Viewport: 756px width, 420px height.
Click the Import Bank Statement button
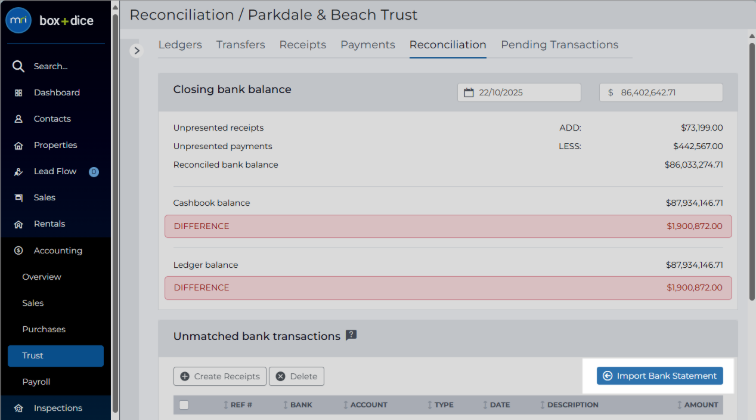(660, 376)
